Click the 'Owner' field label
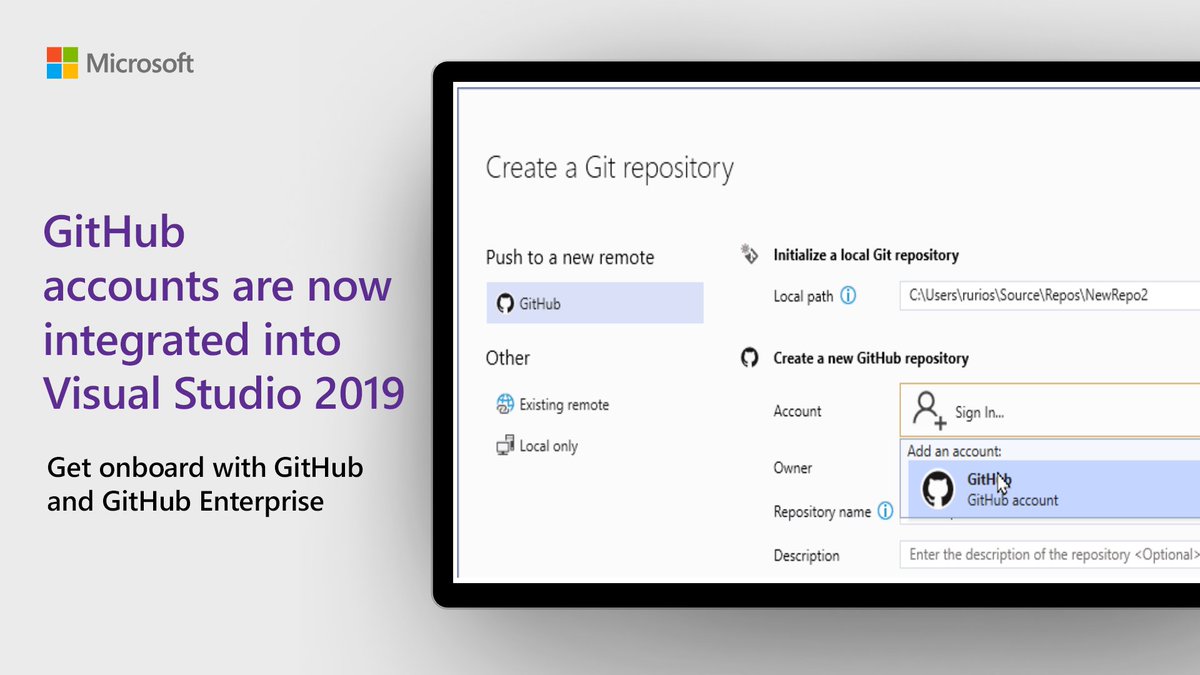This screenshot has height=675, width=1200. pos(793,467)
